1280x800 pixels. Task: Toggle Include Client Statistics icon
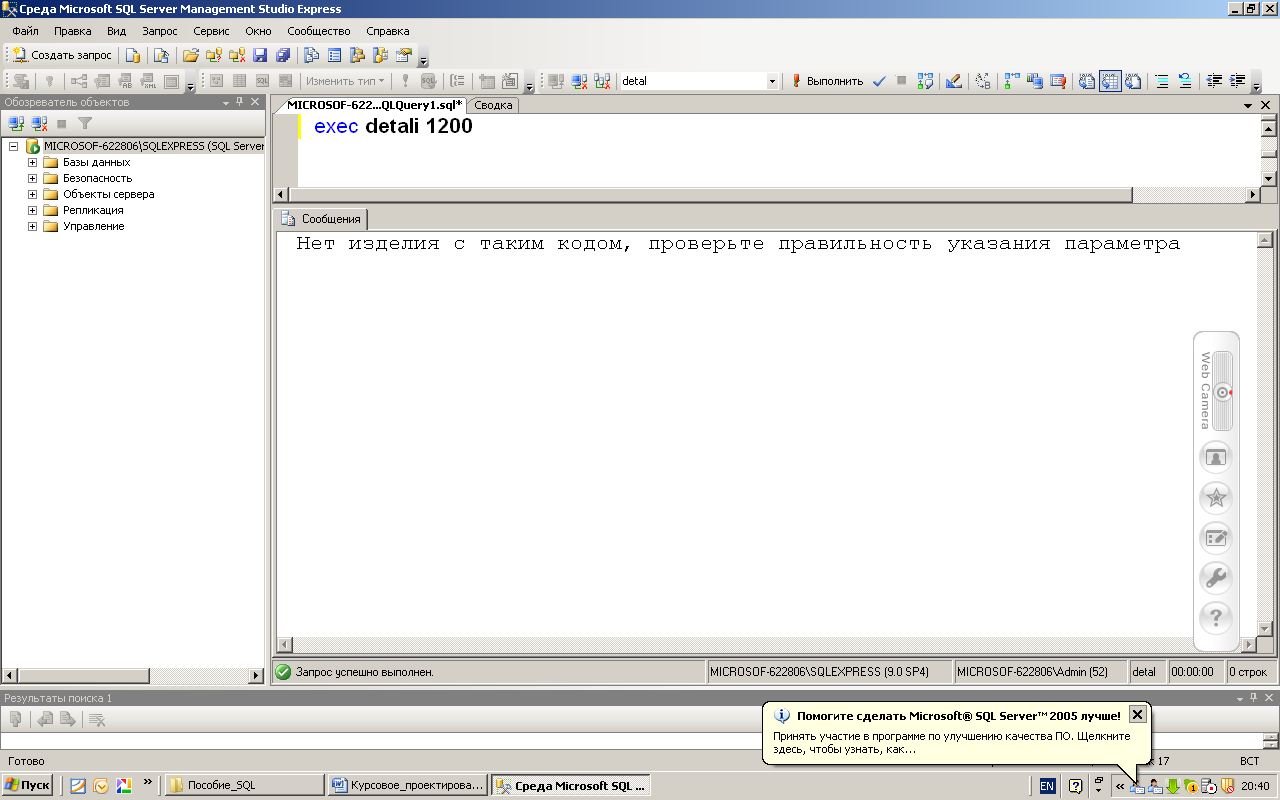(x=1035, y=81)
